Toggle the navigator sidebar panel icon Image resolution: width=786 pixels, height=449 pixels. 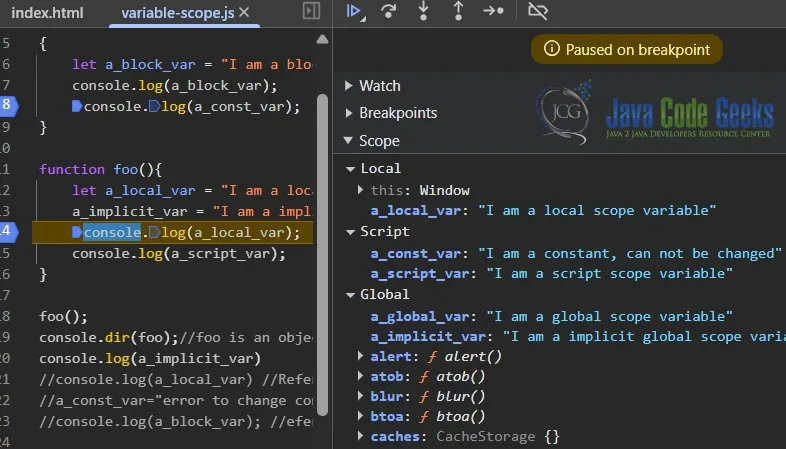(x=311, y=11)
